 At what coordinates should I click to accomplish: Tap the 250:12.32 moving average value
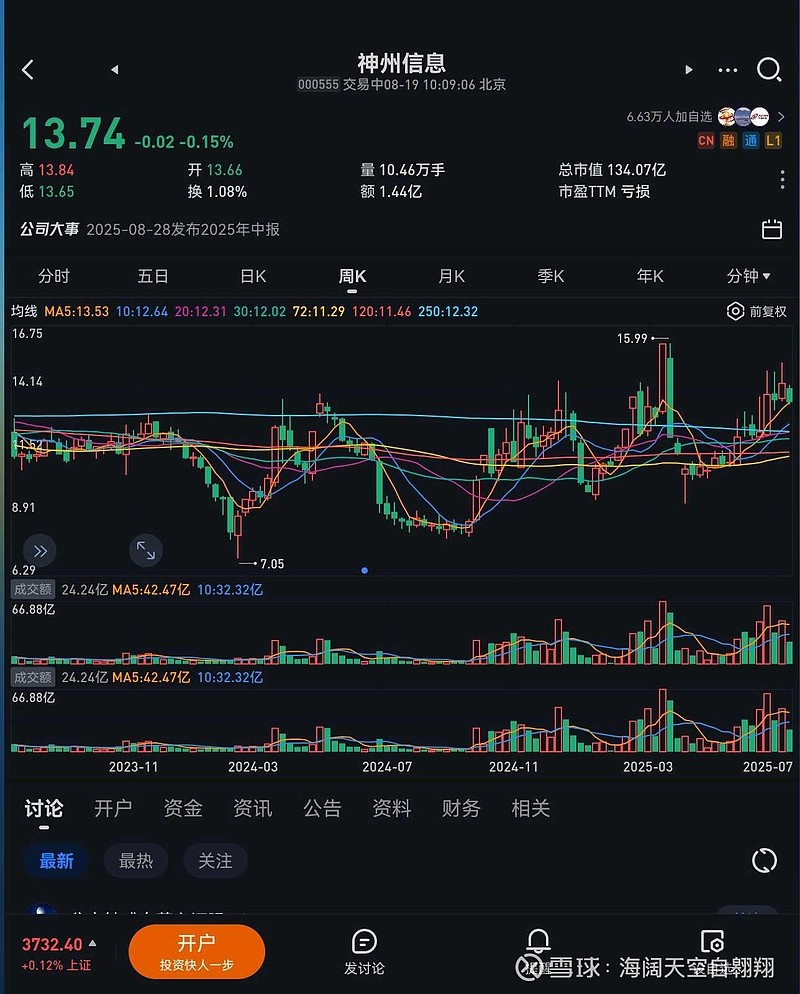[x=448, y=311]
